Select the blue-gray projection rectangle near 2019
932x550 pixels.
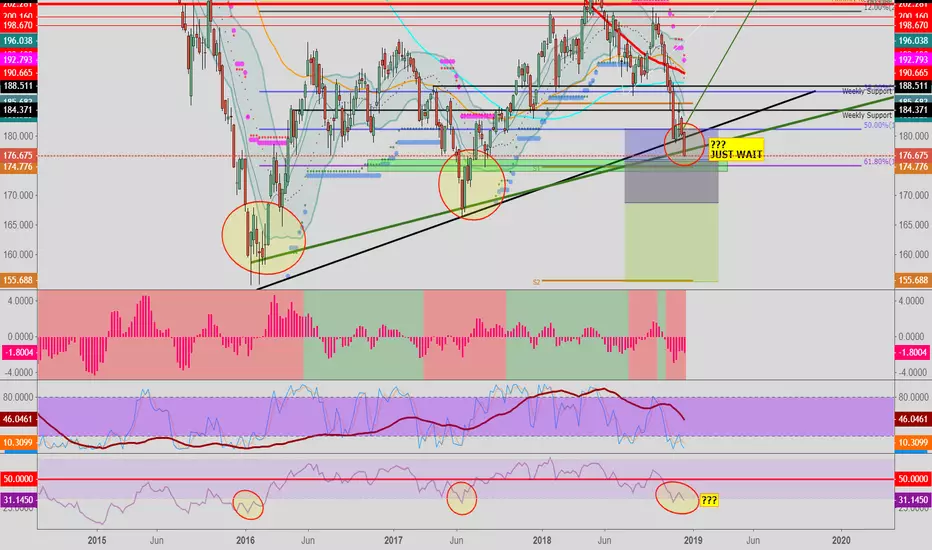point(671,166)
